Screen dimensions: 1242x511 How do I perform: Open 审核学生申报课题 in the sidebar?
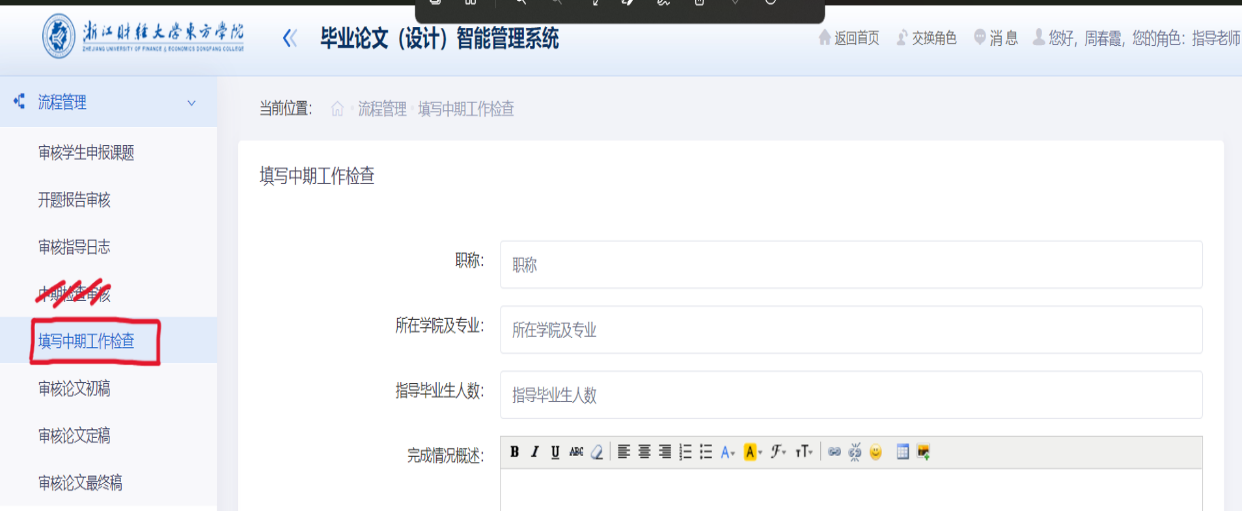coord(86,153)
